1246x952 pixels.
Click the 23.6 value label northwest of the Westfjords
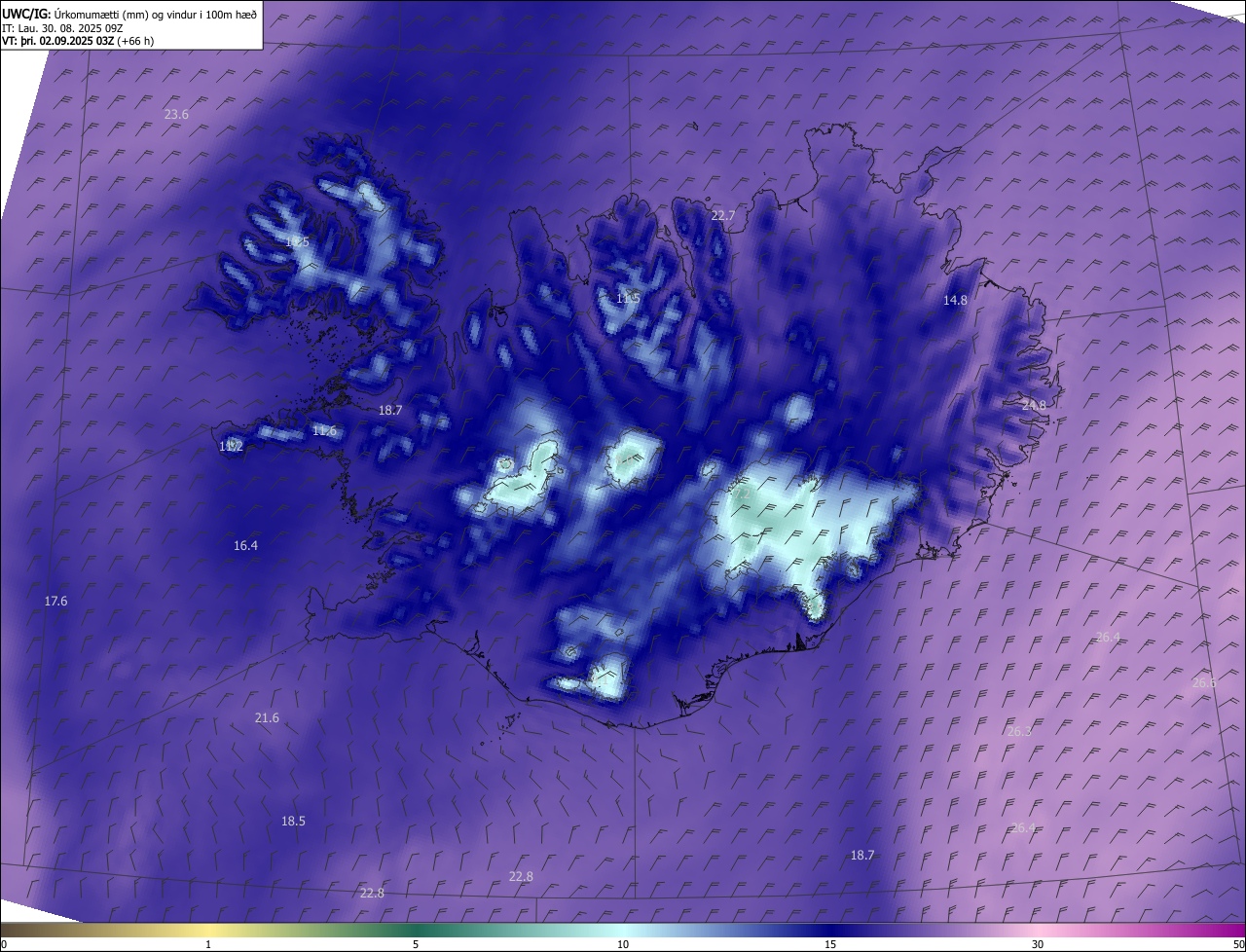(176, 115)
